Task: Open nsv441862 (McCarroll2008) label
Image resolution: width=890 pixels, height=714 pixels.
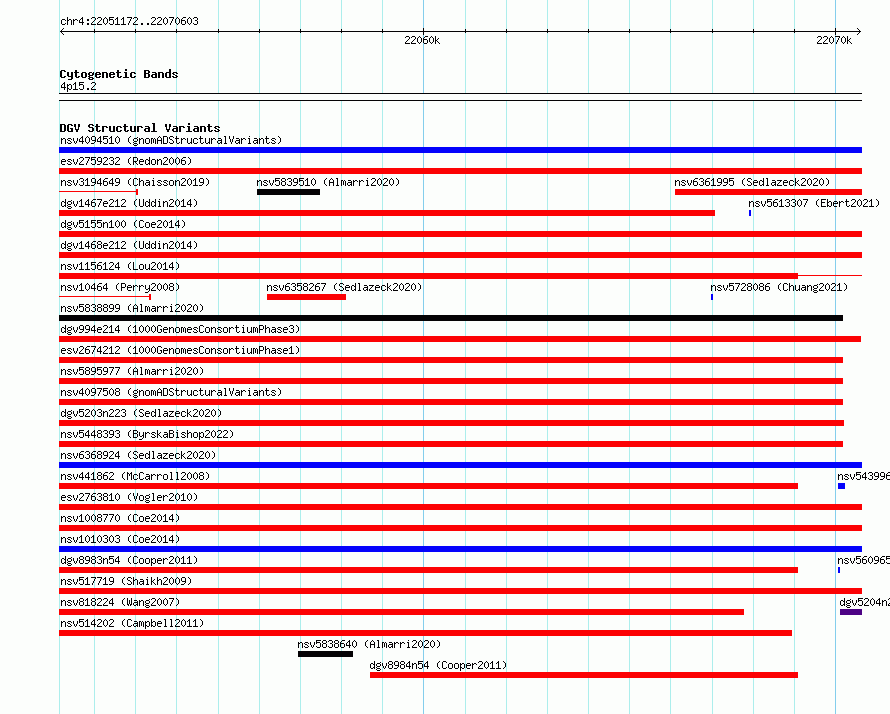Action: [135, 476]
